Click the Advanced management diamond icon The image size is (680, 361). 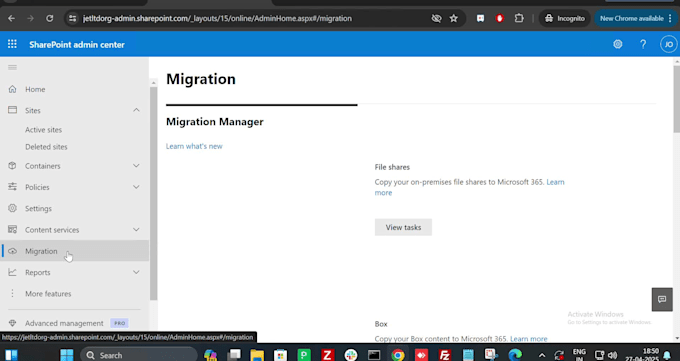(x=13, y=323)
